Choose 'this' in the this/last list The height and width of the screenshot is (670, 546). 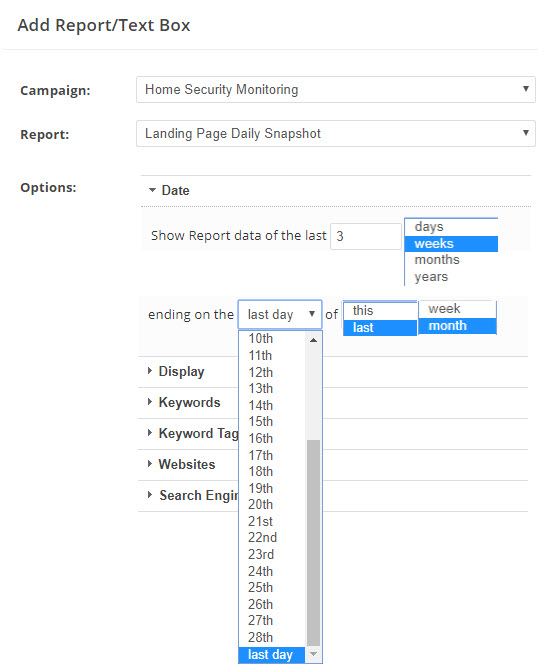click(x=380, y=311)
